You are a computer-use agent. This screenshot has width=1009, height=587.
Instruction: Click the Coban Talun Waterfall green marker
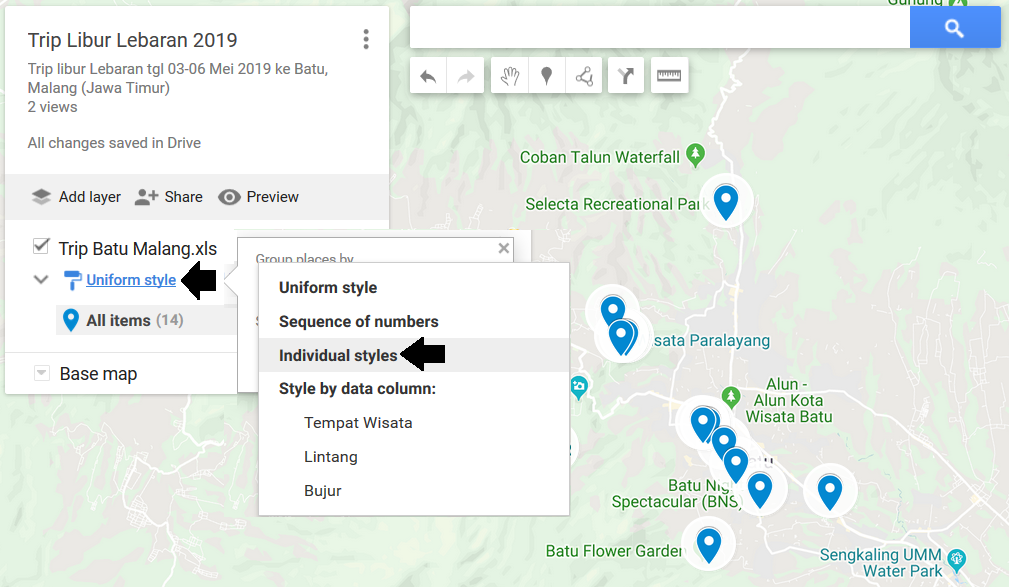pos(695,155)
